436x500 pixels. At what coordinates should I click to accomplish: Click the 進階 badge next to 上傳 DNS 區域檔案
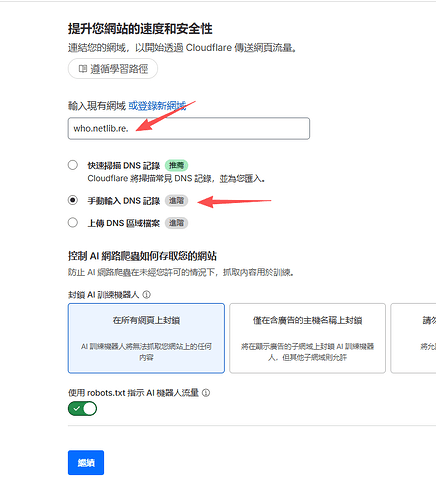(x=176, y=223)
